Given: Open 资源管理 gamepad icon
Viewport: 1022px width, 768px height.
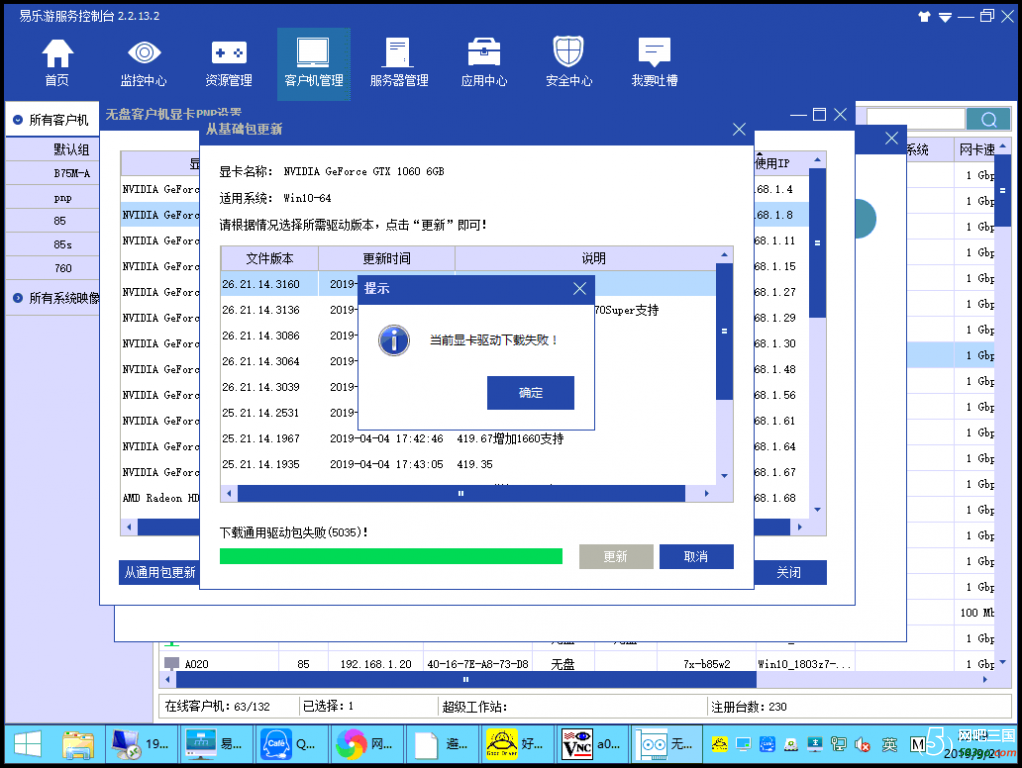Looking at the screenshot, I should pos(229,63).
